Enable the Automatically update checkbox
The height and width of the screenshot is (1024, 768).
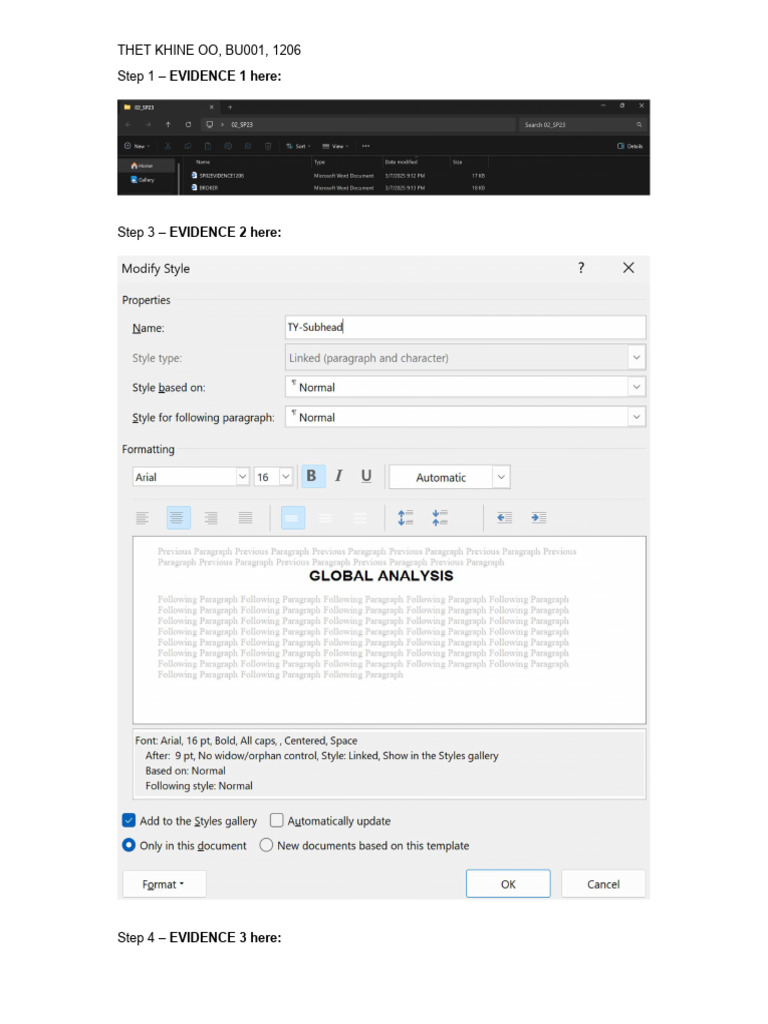277,820
